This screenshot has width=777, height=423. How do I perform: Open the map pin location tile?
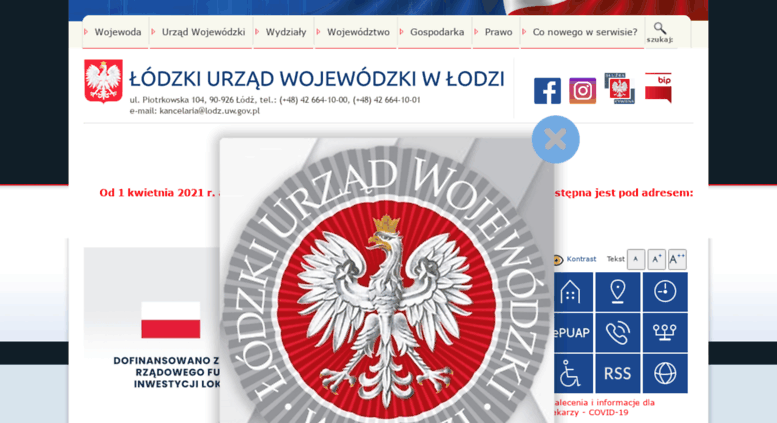click(x=617, y=292)
